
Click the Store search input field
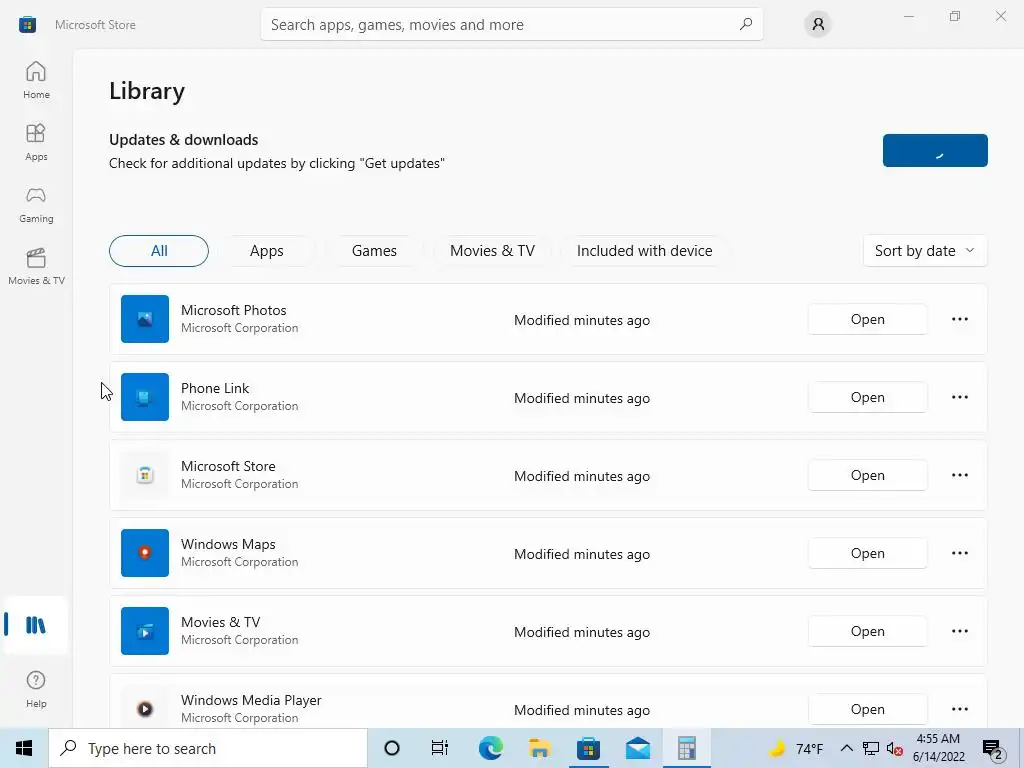[511, 24]
